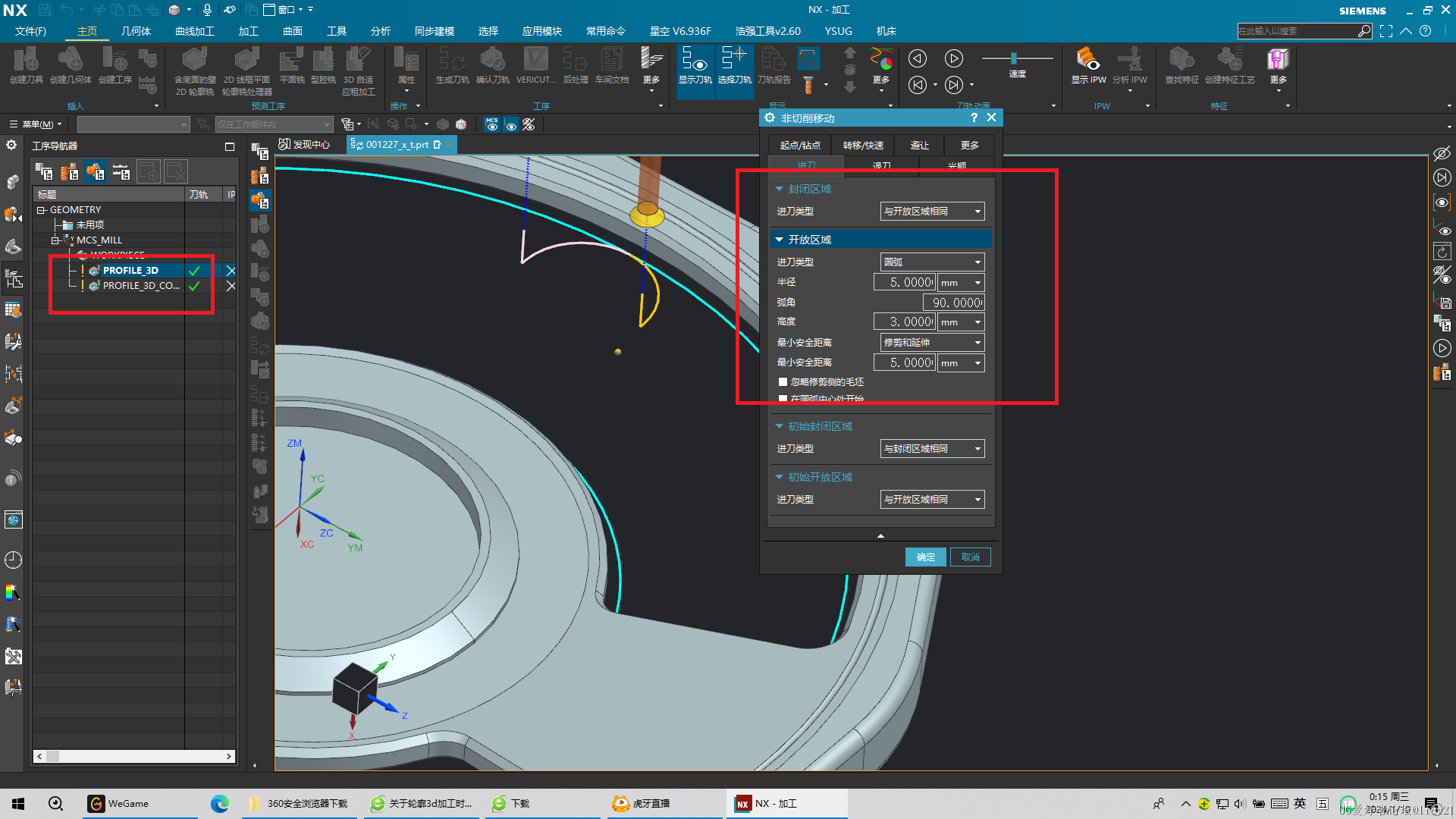Adjust the 速度 animation speed slider
This screenshot has height=819, width=1456.
[x=1014, y=58]
